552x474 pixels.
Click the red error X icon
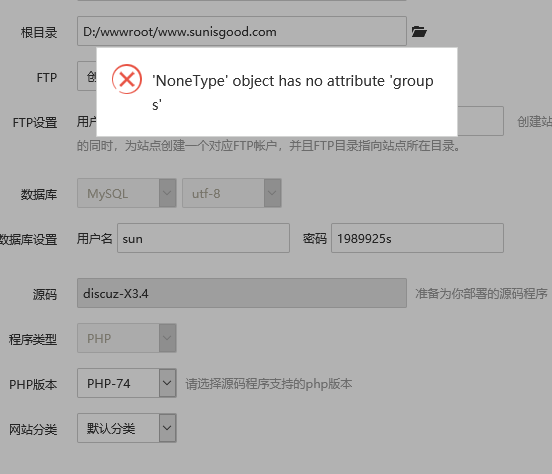127,79
